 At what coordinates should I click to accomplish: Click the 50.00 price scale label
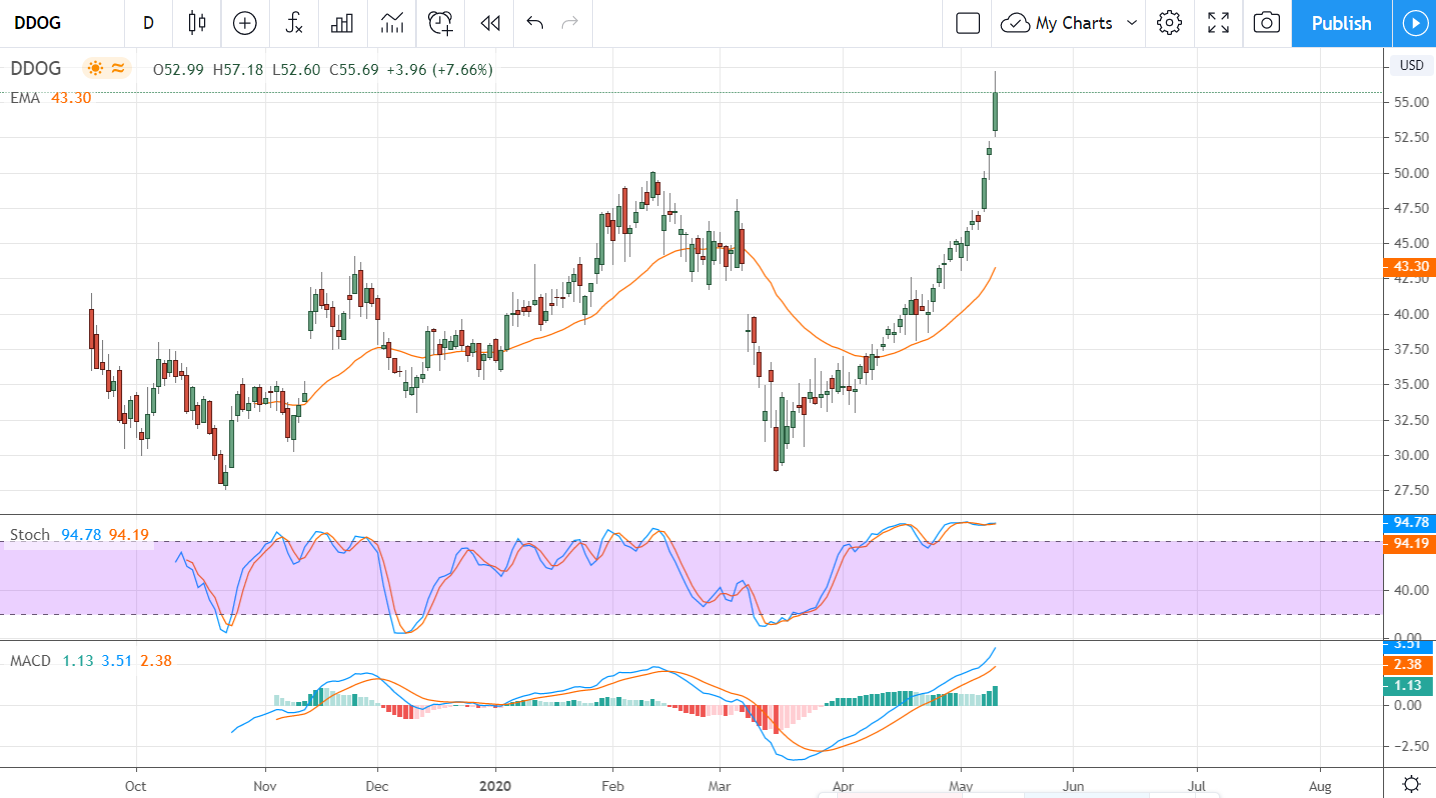click(x=1410, y=173)
